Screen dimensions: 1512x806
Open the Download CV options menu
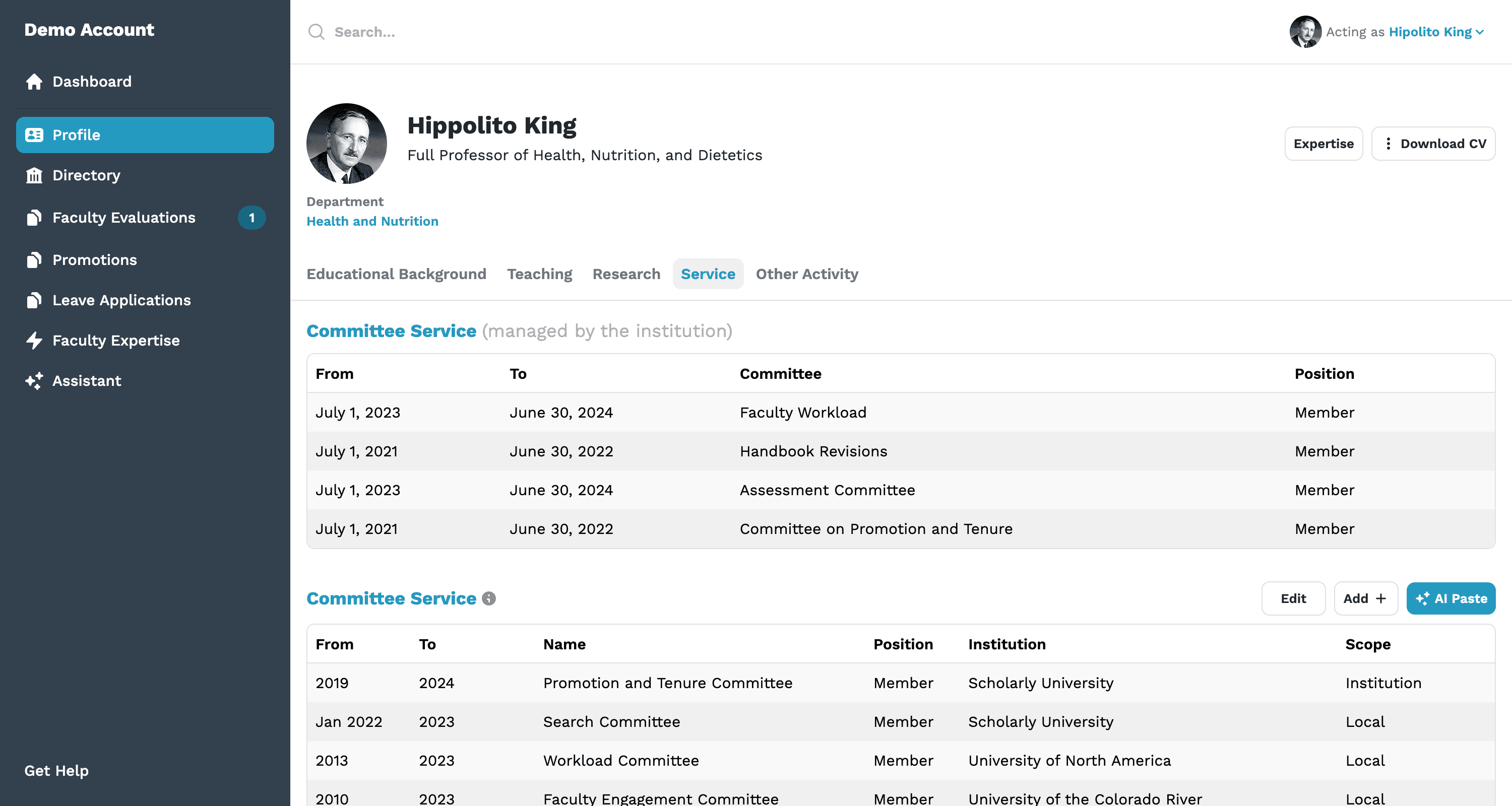[x=1388, y=144]
